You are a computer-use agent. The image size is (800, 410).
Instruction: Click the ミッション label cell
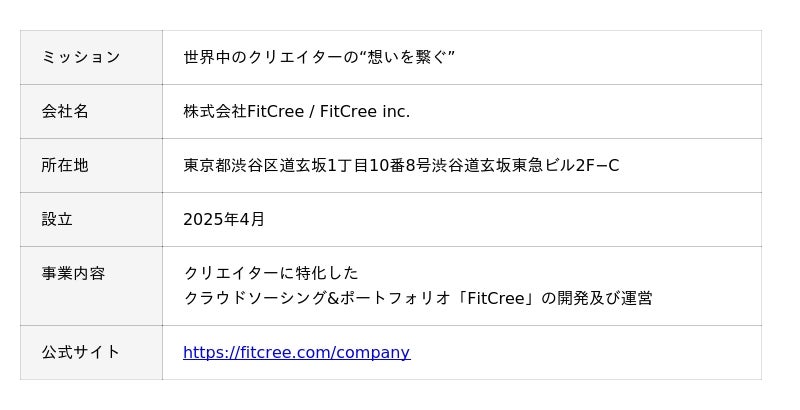click(x=81, y=57)
